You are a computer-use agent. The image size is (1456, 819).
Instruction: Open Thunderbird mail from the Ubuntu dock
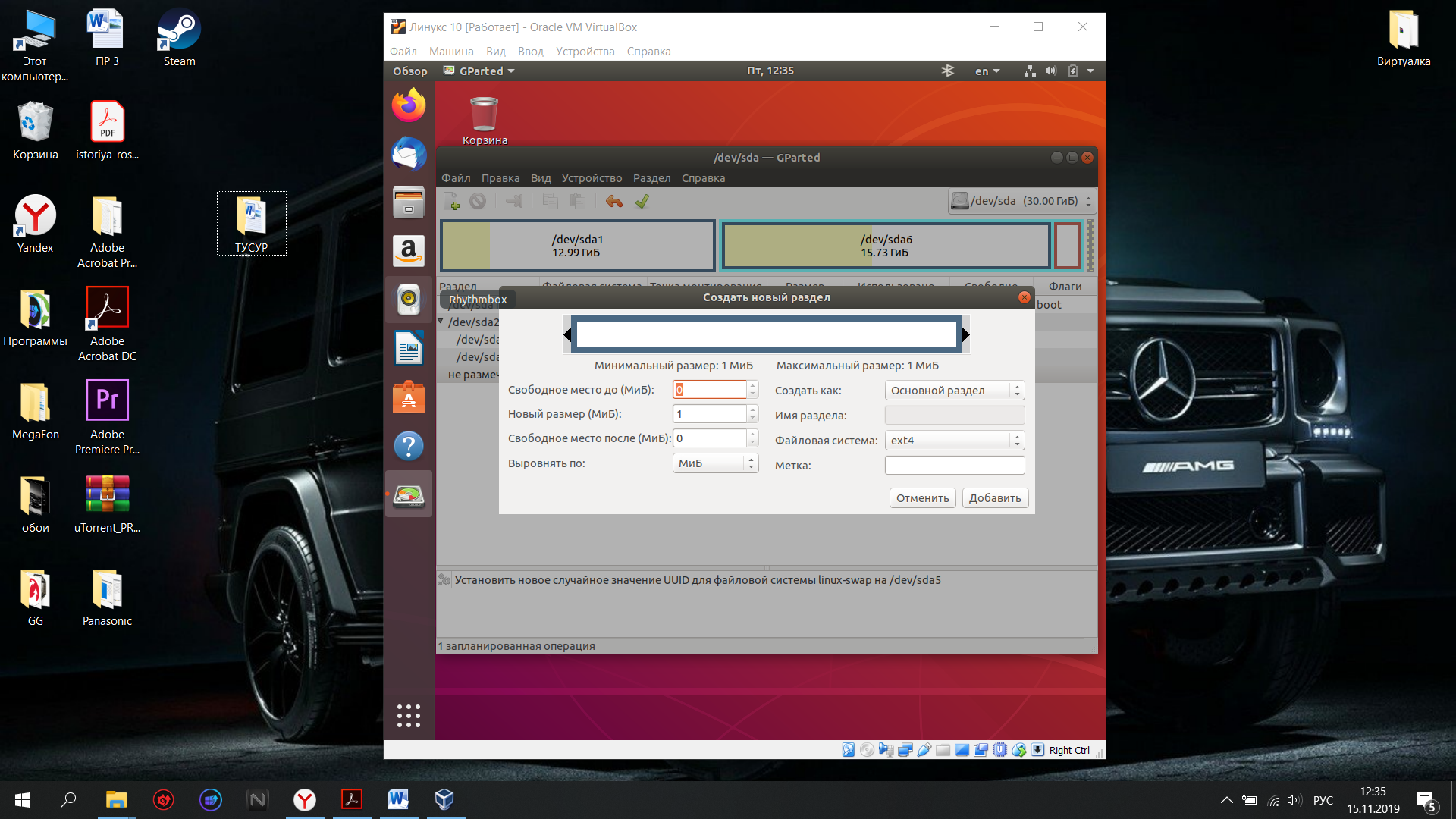tap(409, 154)
